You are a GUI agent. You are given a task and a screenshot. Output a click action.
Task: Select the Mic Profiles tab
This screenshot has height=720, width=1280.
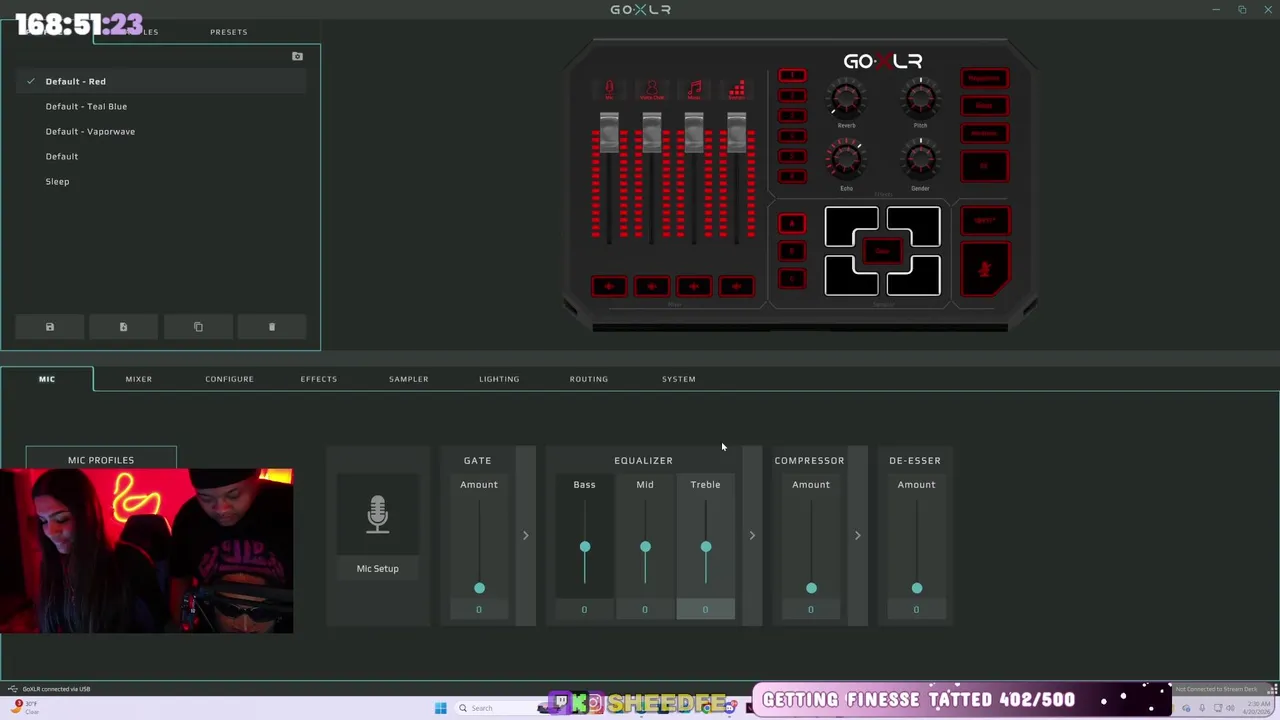pyautogui.click(x=101, y=459)
